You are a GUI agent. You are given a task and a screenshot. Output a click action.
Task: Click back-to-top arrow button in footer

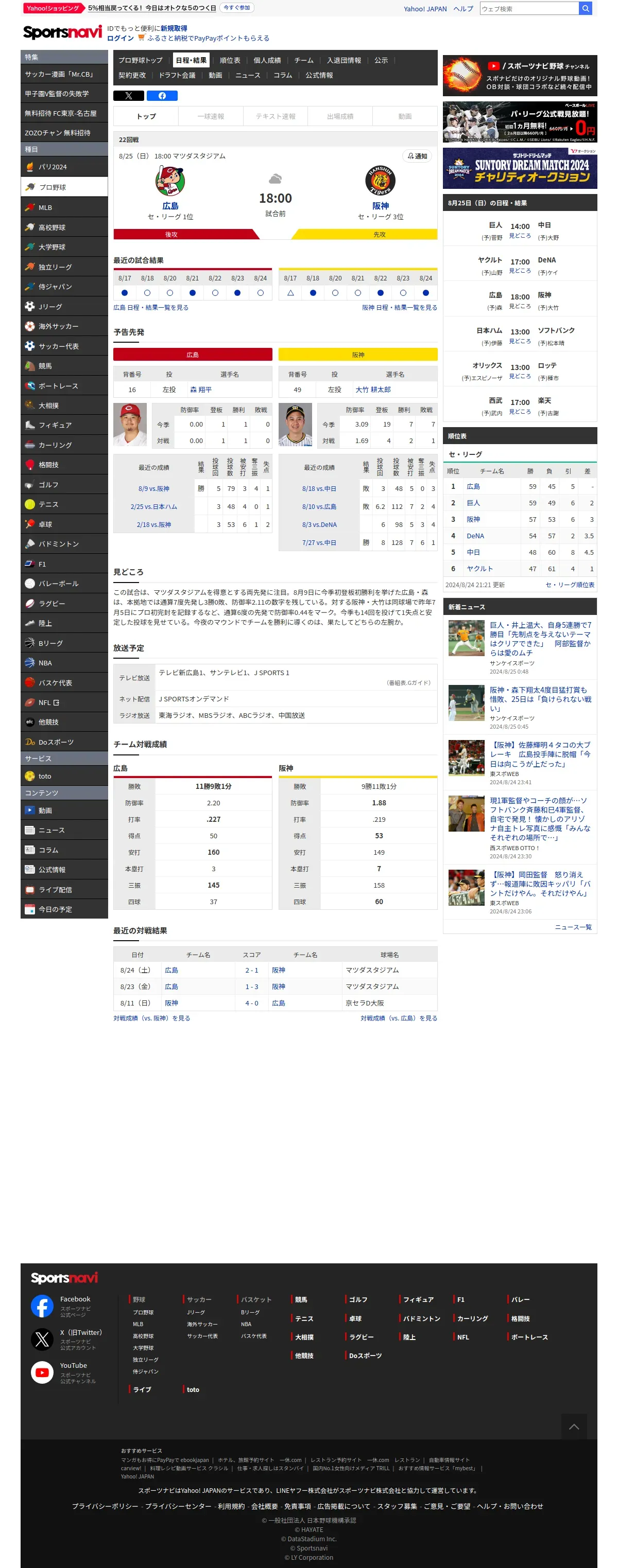tap(574, 1427)
